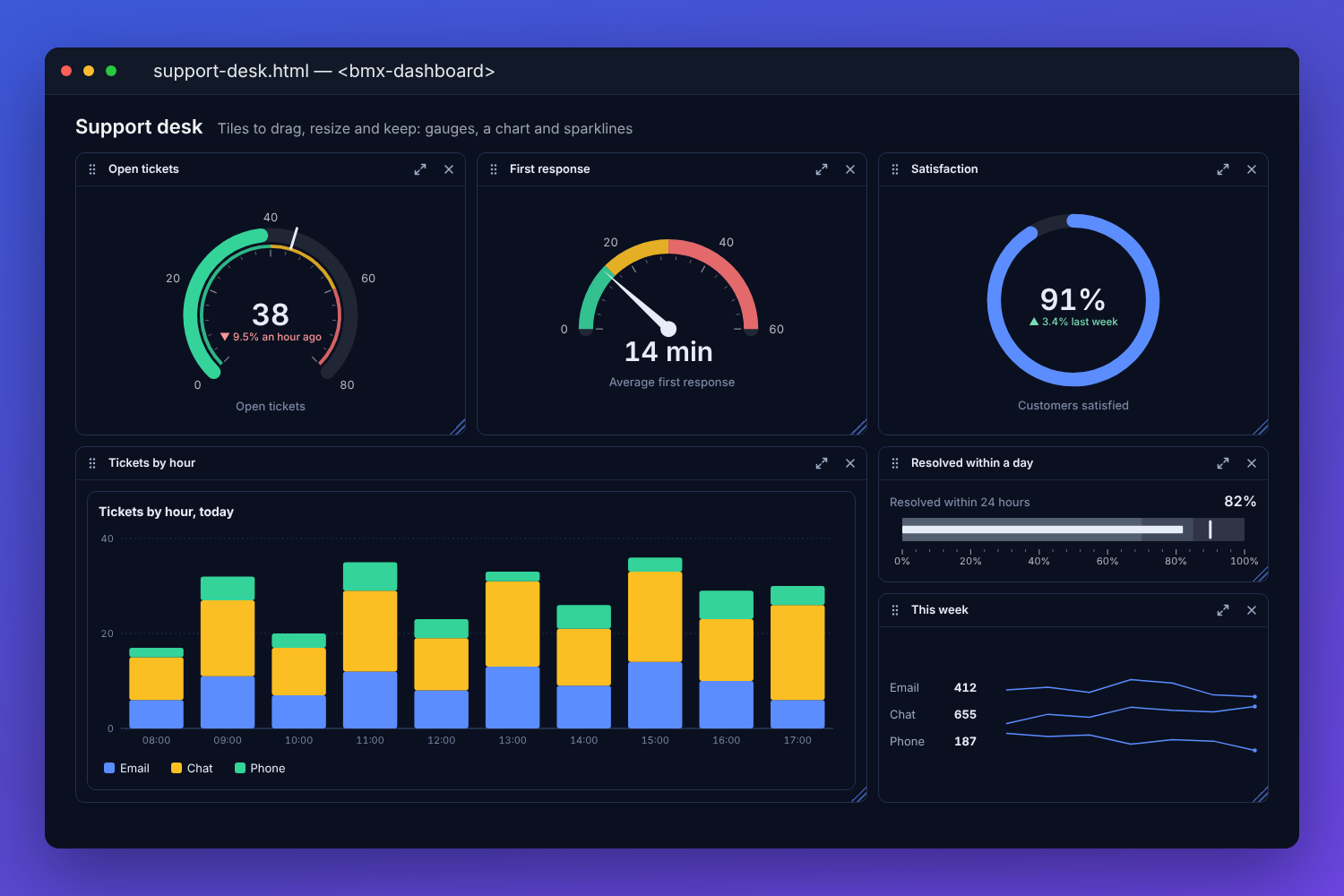Click the Satisfaction tile resize corner handle
1344x896 pixels.
click(x=1261, y=427)
